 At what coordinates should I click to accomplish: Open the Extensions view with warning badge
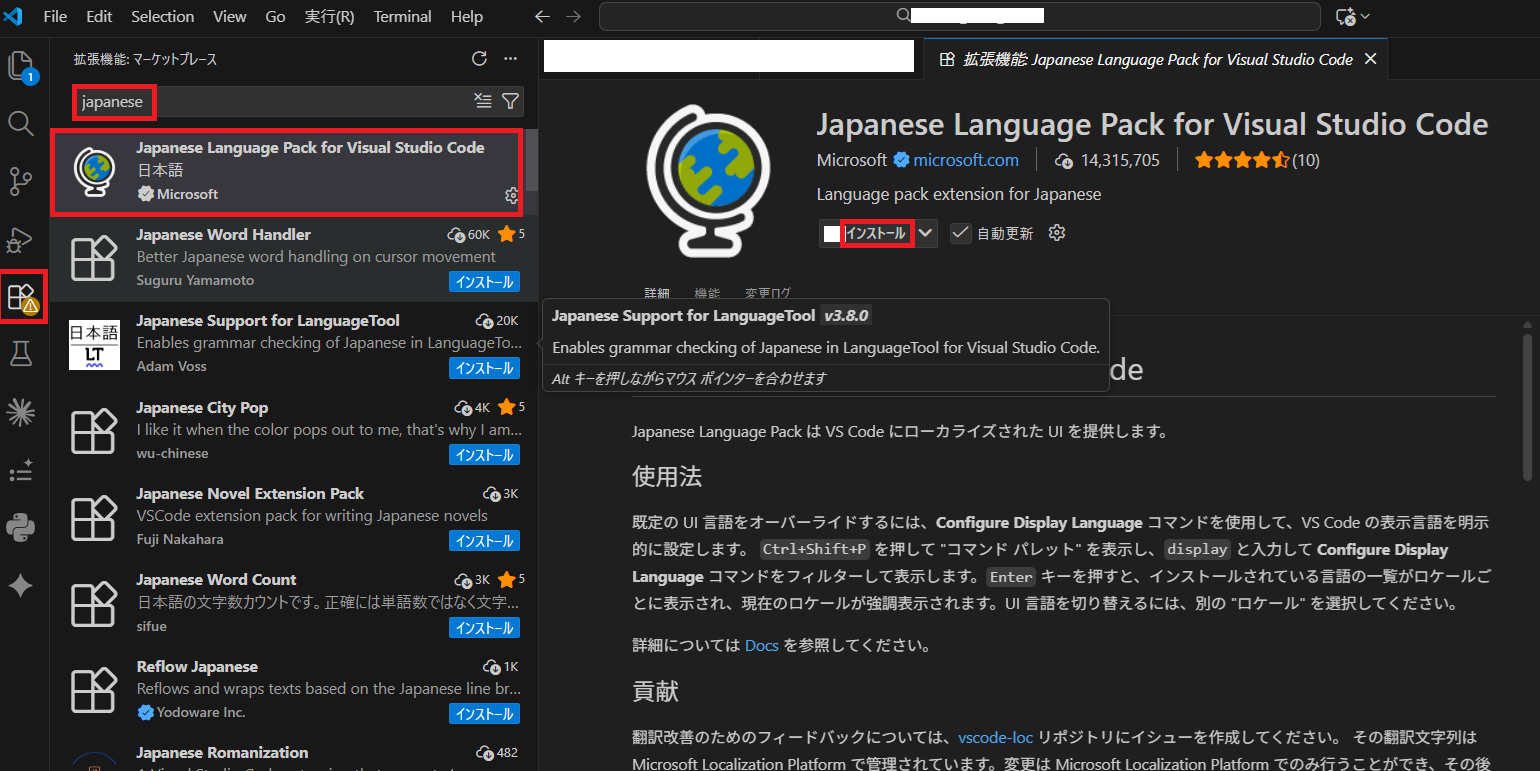(22, 297)
